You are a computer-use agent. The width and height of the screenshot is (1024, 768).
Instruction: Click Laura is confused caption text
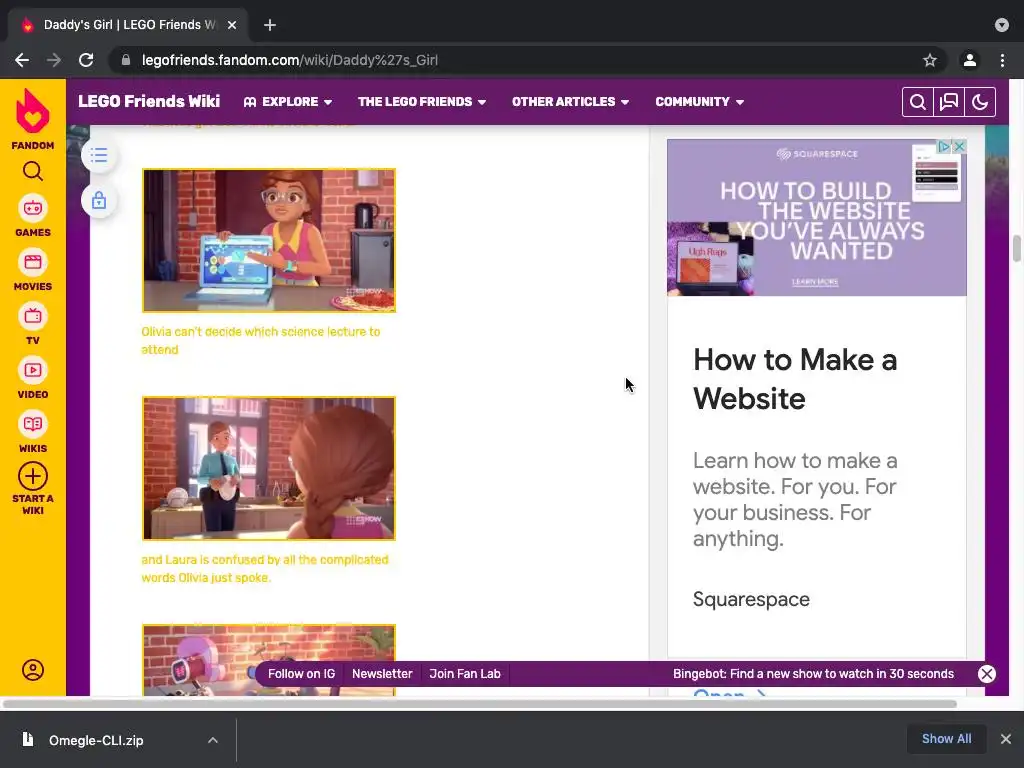tap(264, 569)
